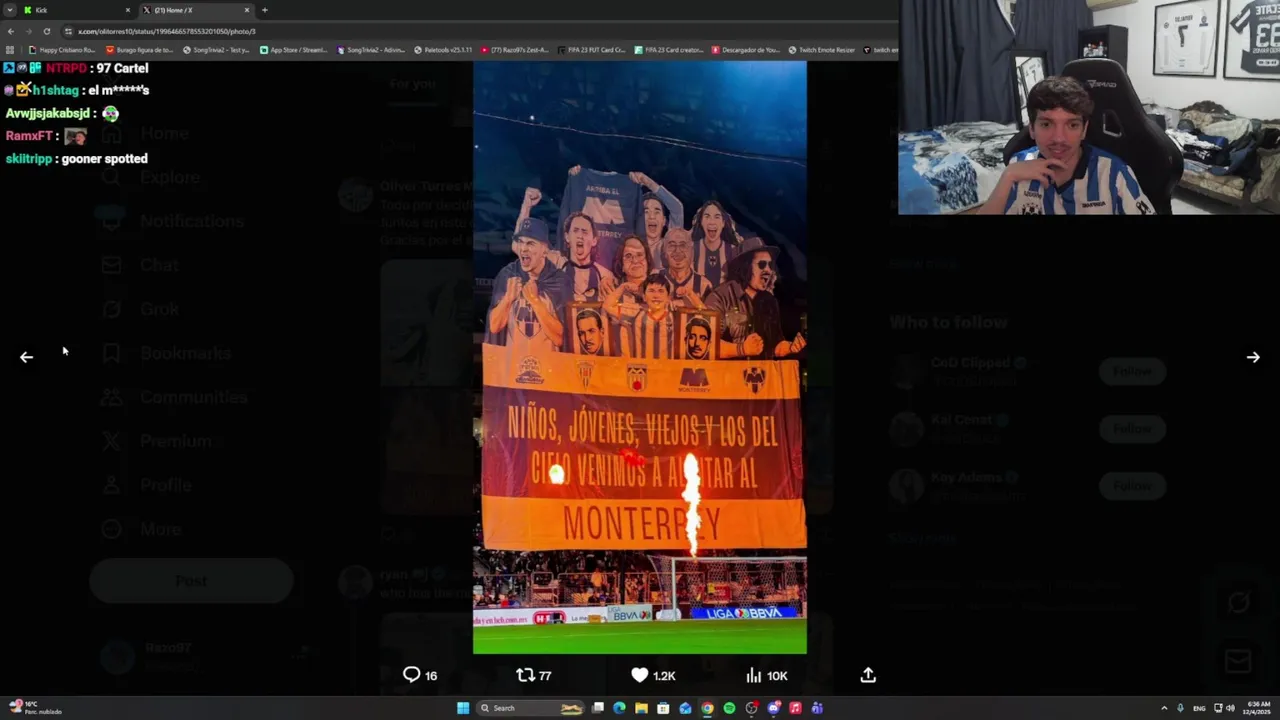Open the browser apps grid in bookmarks bar
The height and width of the screenshot is (720, 1280).
pos(10,50)
